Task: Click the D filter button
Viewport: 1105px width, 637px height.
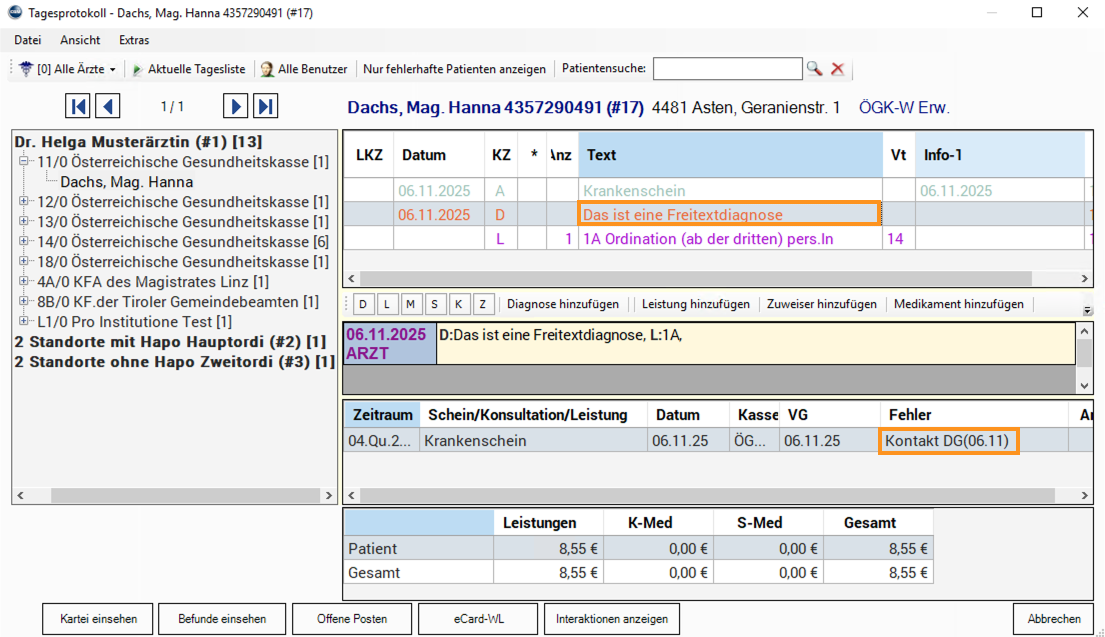Action: (x=363, y=304)
